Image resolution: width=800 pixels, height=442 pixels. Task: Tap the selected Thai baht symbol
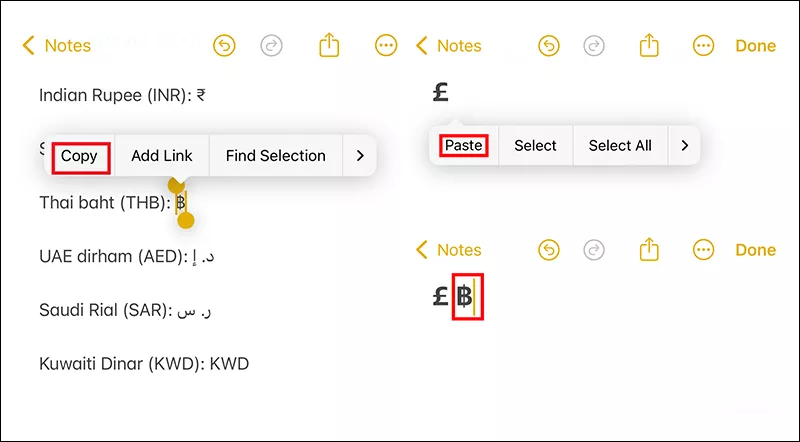181,203
